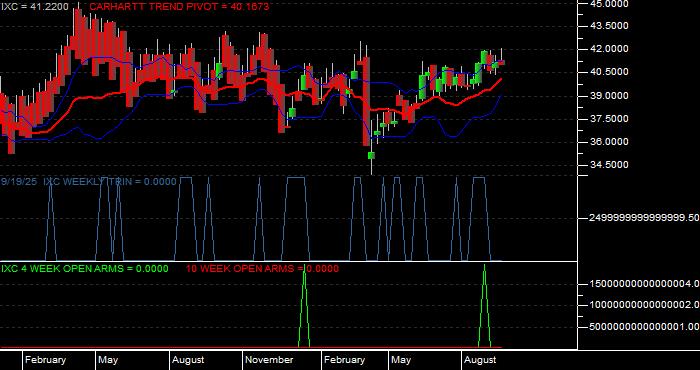Click the first May date marker

click(108, 360)
